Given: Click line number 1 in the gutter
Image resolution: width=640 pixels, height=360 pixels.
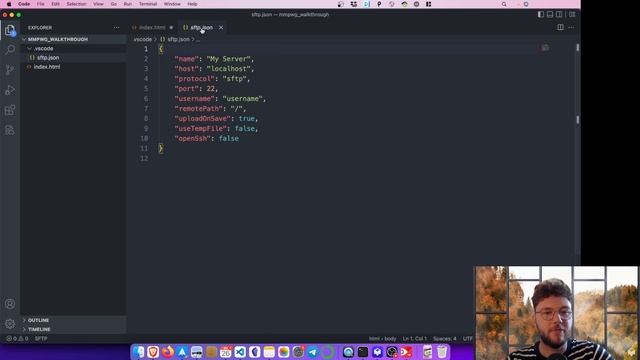Looking at the screenshot, I should pos(146,49).
